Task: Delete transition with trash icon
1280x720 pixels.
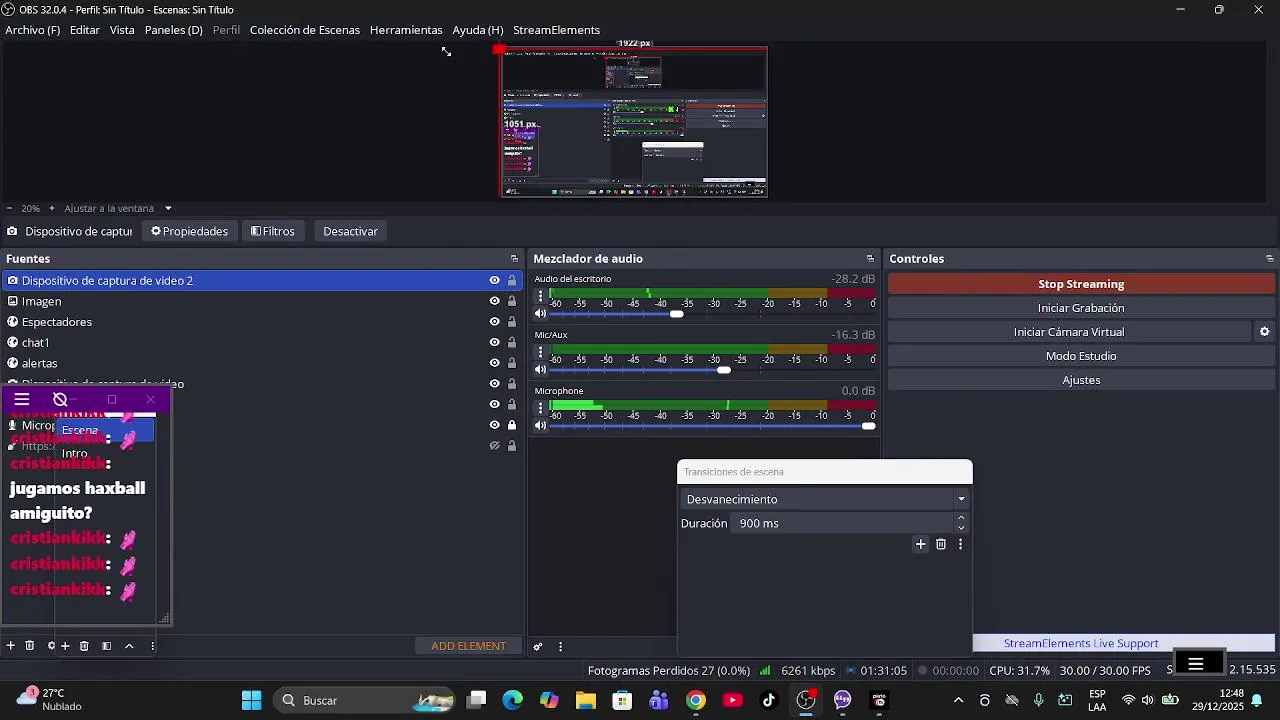Action: 941,544
